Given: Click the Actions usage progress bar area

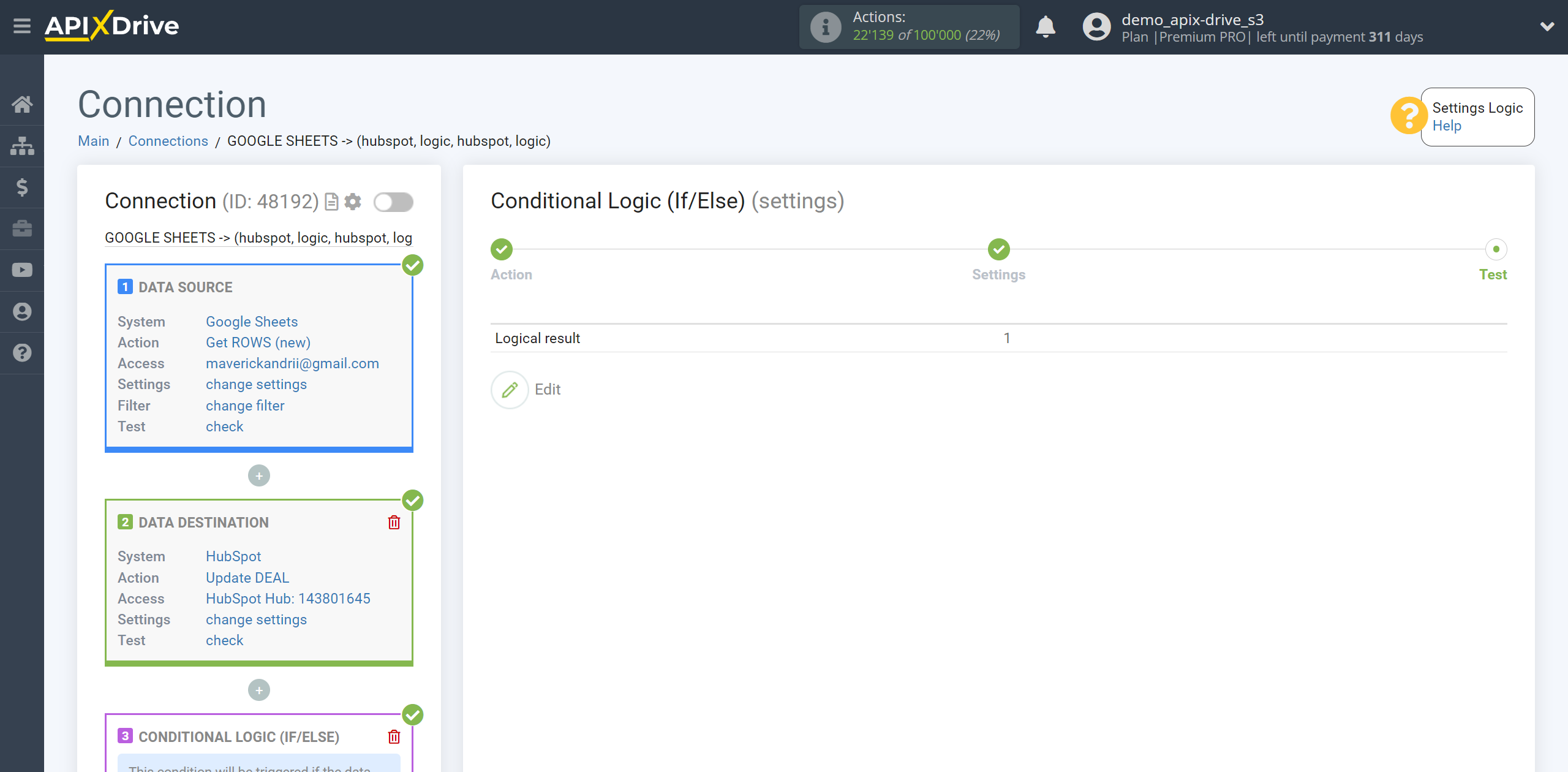Looking at the screenshot, I should 912,27.
